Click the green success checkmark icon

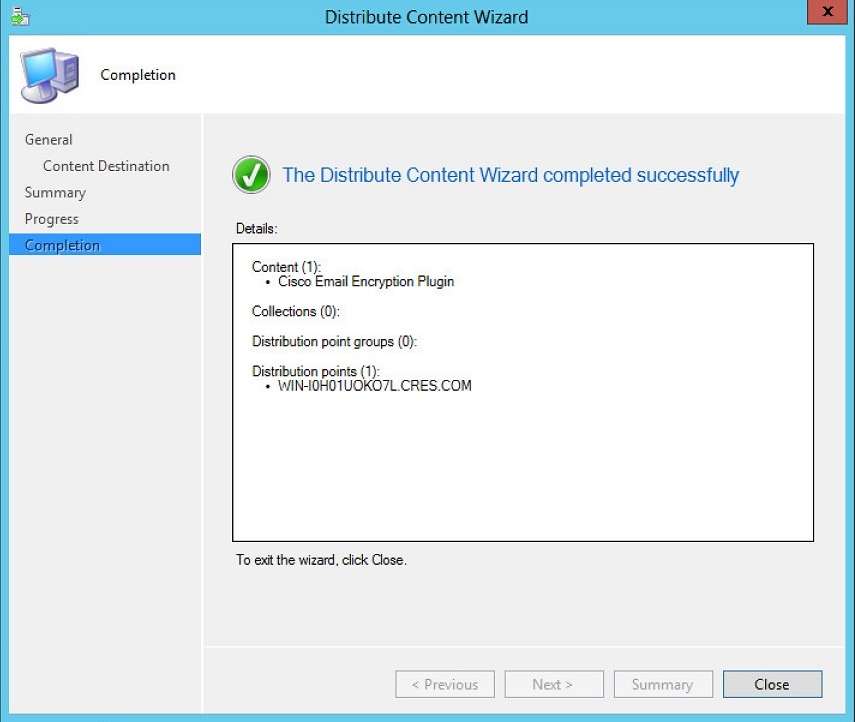(251, 175)
